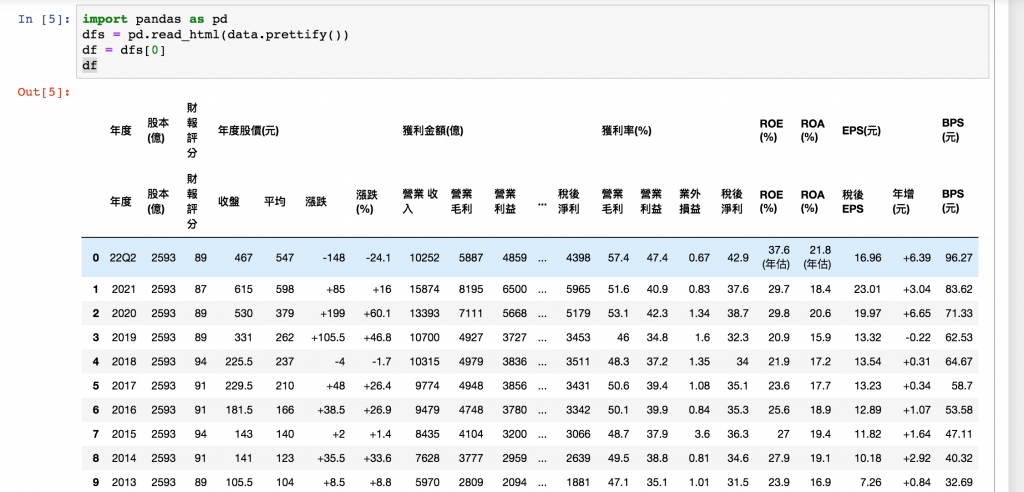
Task: Click the In [5] code cell editor
Action: coord(532,42)
